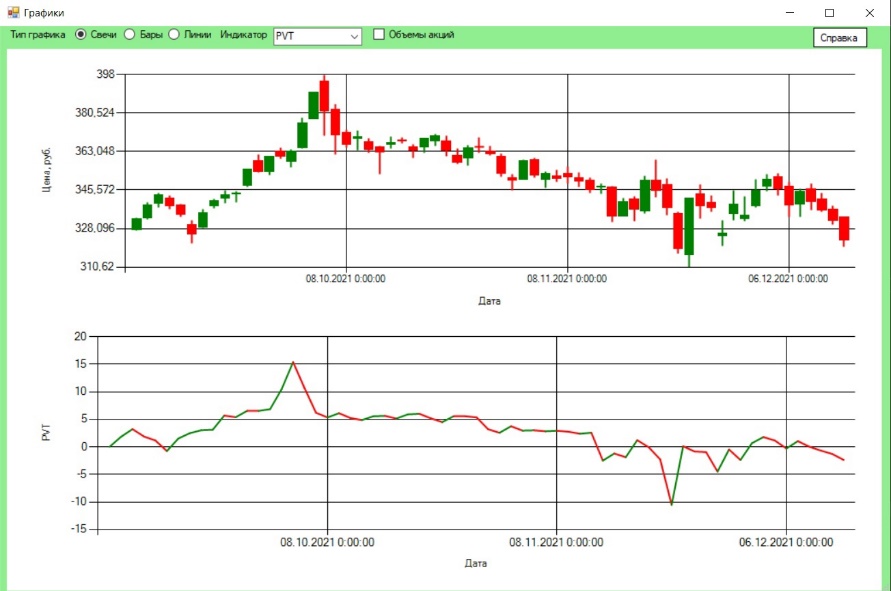Click 08.10.2021 date label on price chart
The image size is (891, 591).
tap(345, 278)
